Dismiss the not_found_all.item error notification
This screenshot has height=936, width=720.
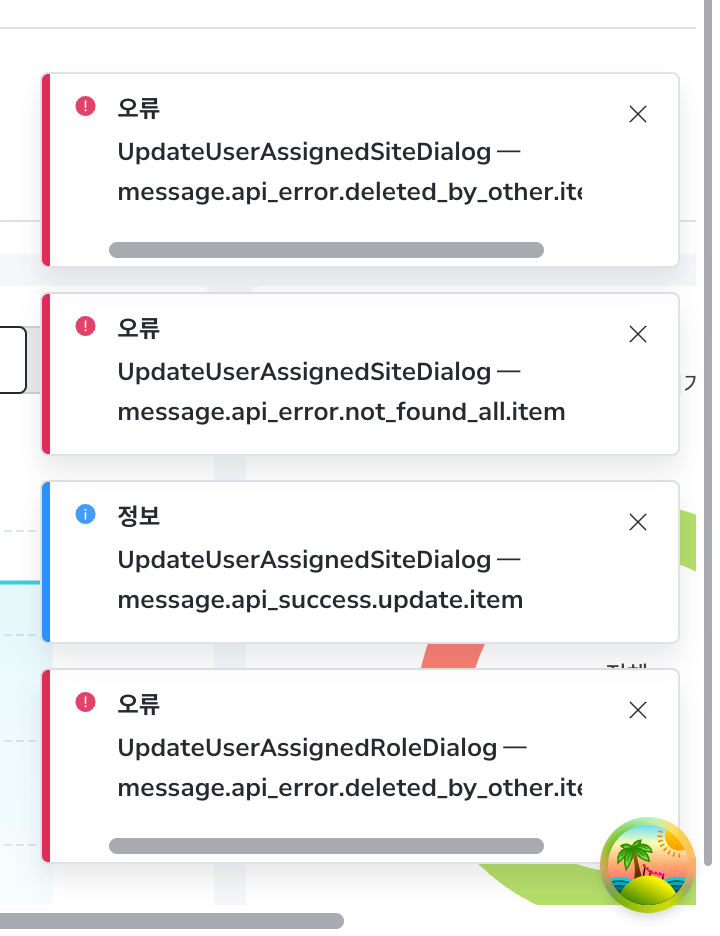(638, 334)
